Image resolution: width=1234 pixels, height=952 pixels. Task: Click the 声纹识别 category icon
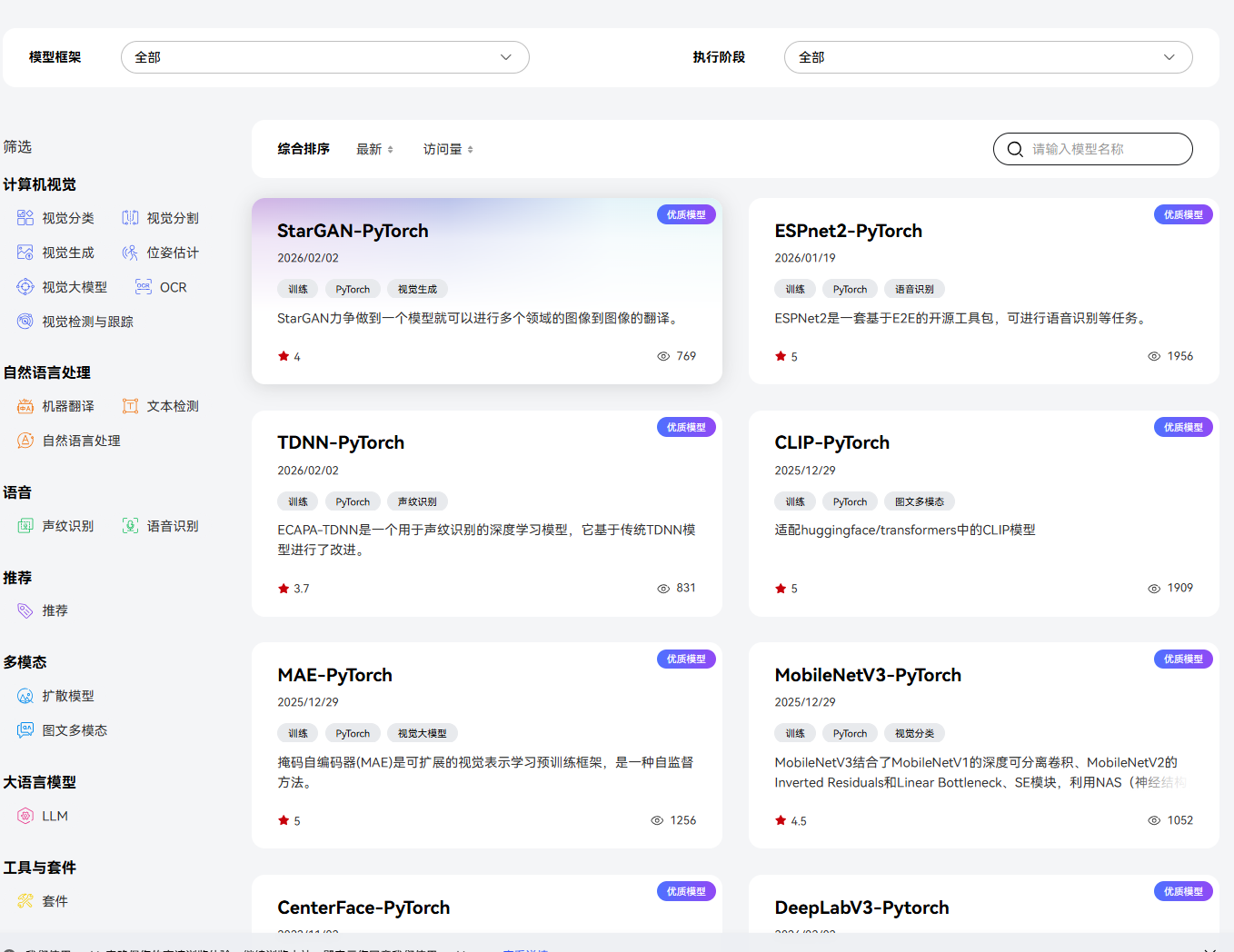pos(25,526)
